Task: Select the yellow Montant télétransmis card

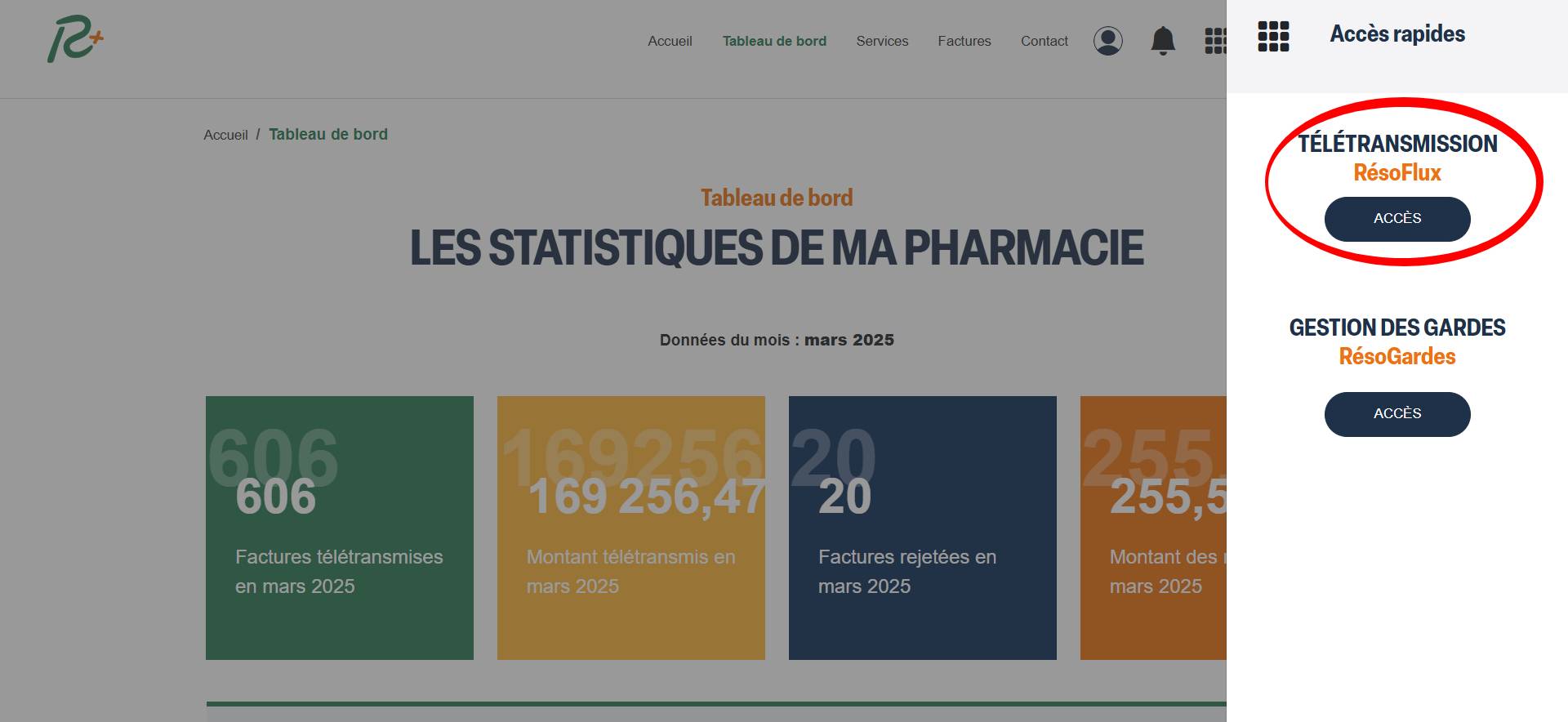Action: (630, 528)
